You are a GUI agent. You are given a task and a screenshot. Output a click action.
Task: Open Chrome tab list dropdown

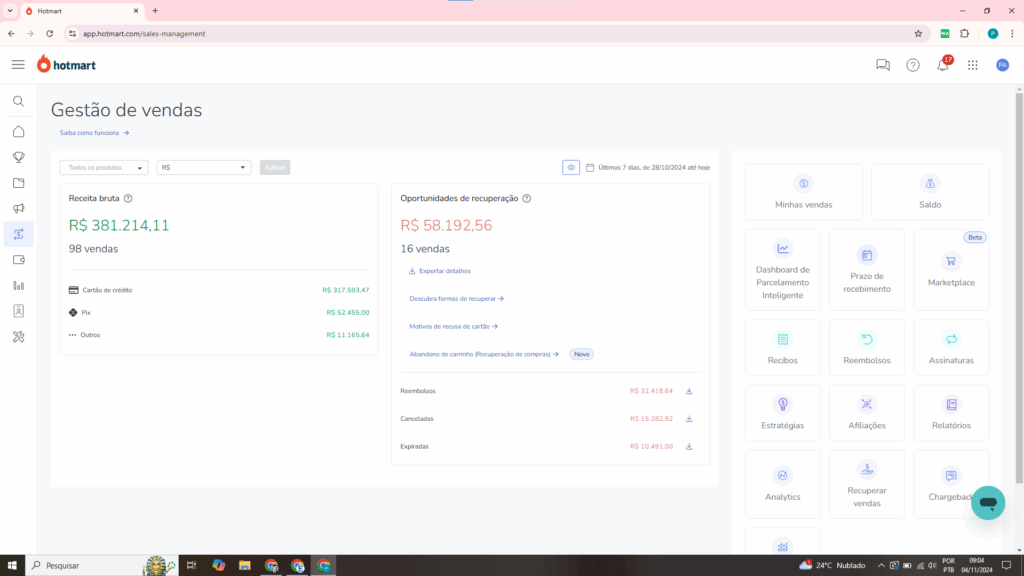[x=10, y=10]
